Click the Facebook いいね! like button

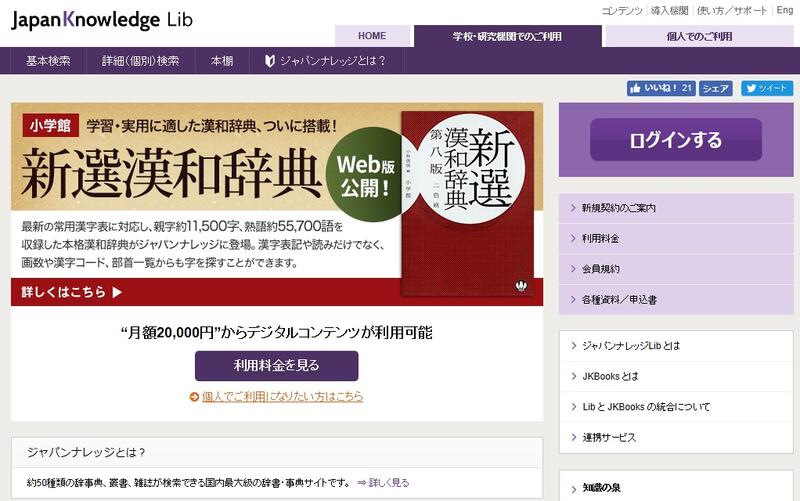[x=661, y=88]
